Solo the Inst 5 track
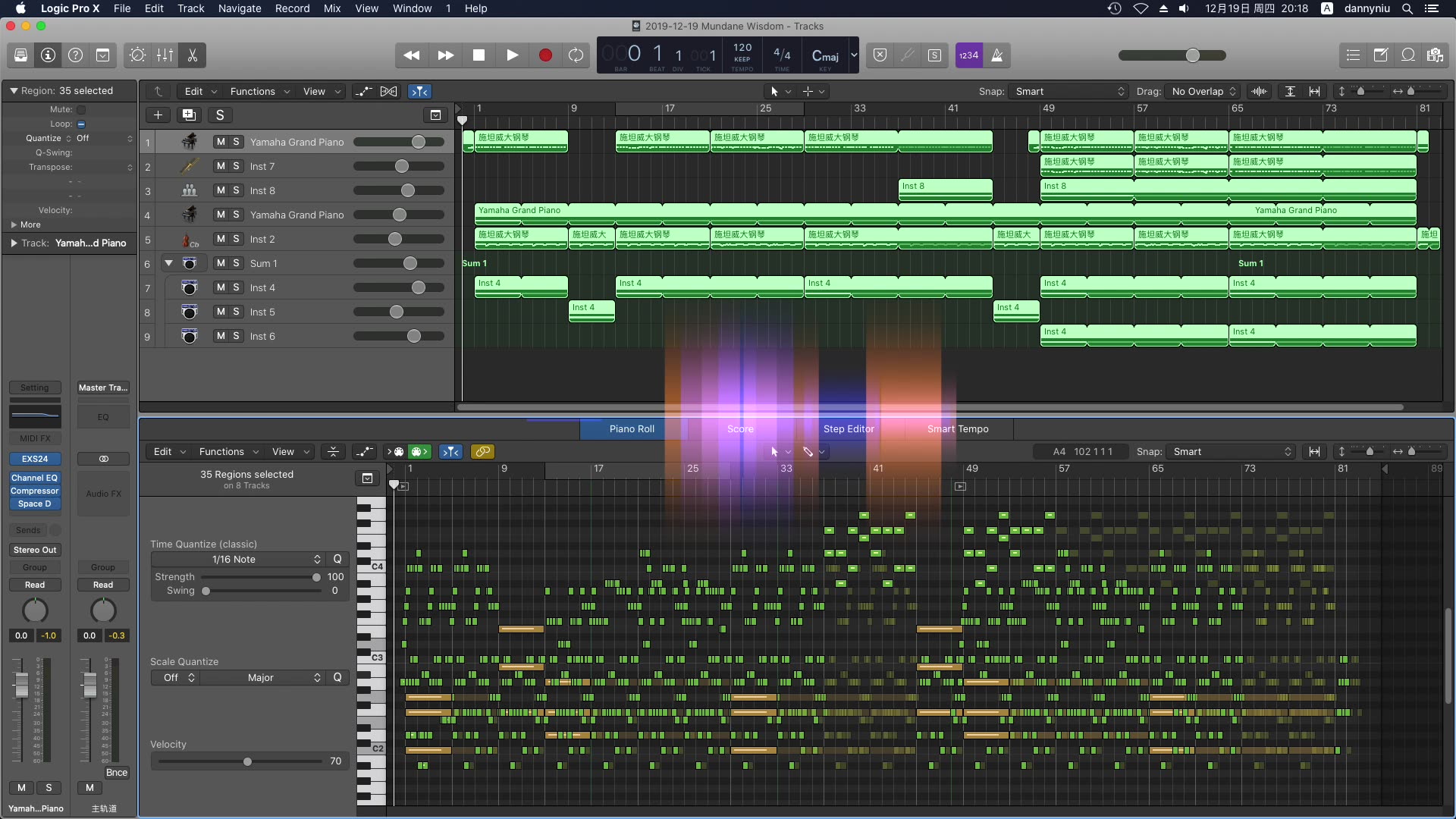 coord(236,312)
